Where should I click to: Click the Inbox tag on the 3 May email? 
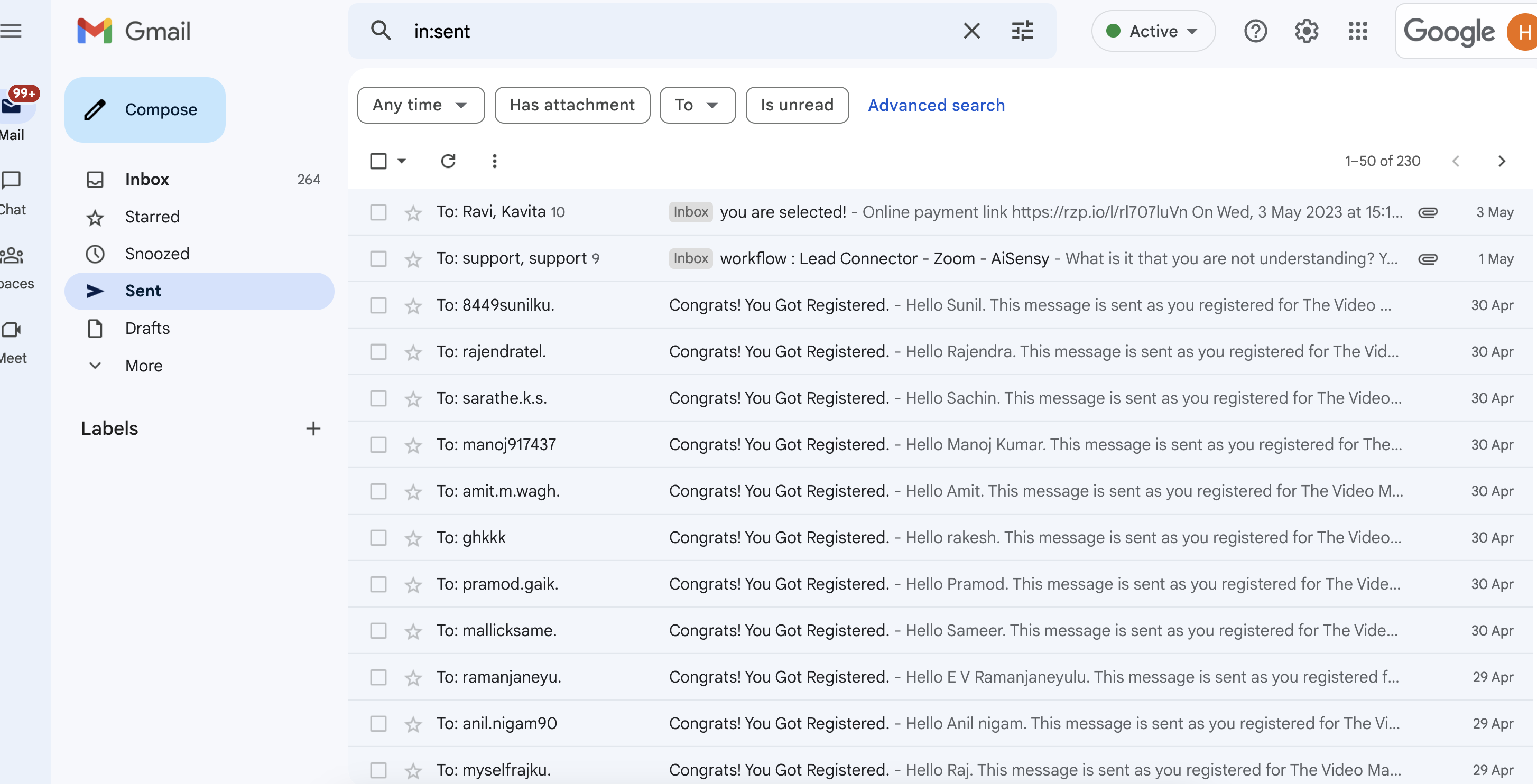[x=690, y=212]
